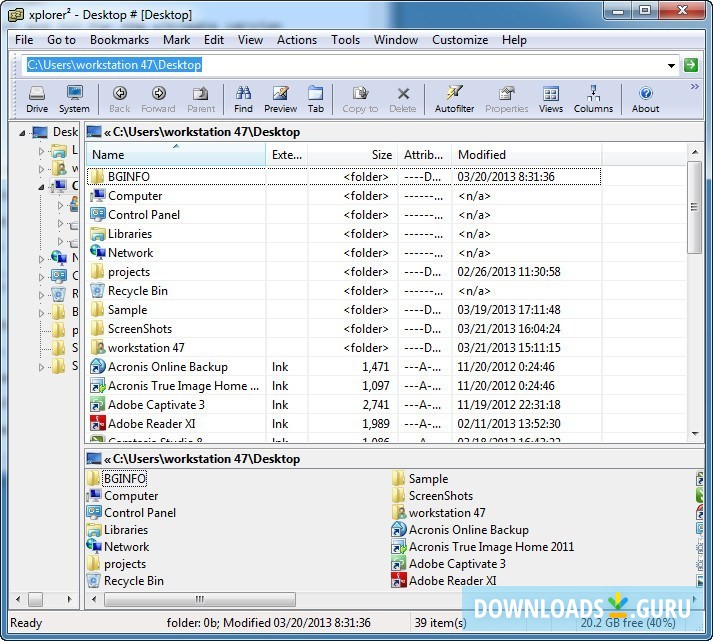Open the address bar dropdown arrow

pos(671,65)
